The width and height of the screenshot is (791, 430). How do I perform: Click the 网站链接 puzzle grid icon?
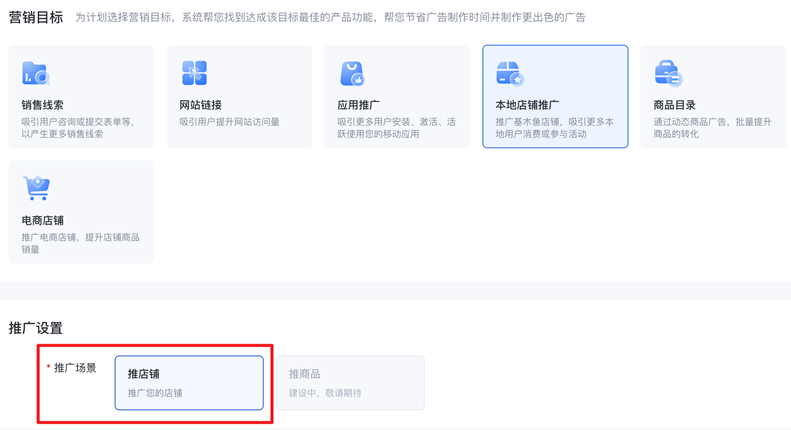194,72
